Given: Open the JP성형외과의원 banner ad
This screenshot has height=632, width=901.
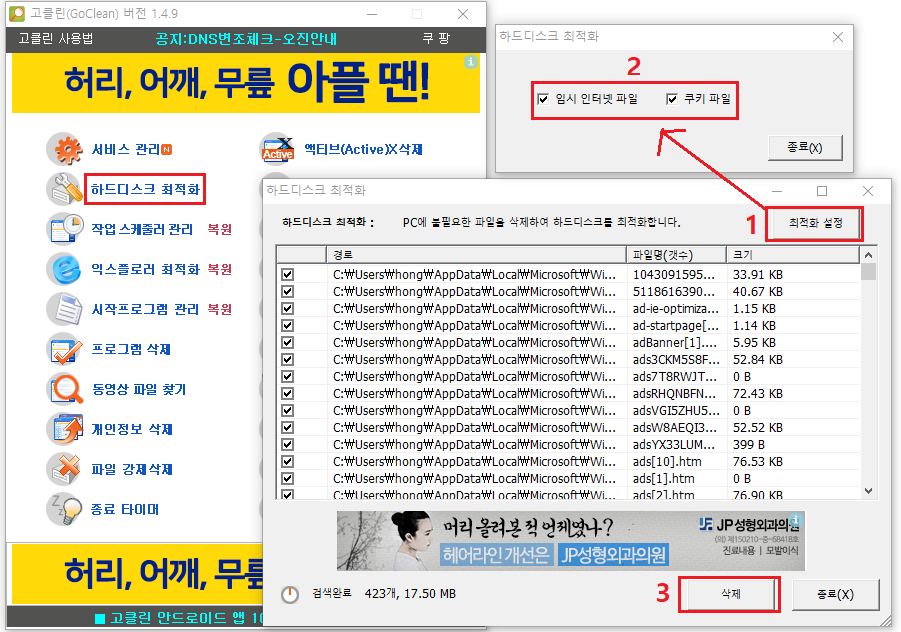Looking at the screenshot, I should [571, 541].
